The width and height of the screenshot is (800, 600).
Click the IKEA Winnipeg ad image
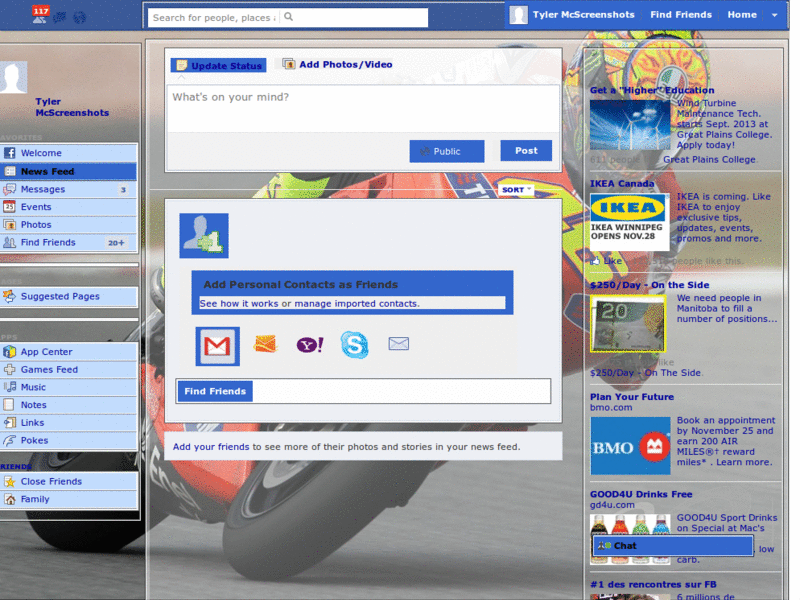click(x=629, y=222)
